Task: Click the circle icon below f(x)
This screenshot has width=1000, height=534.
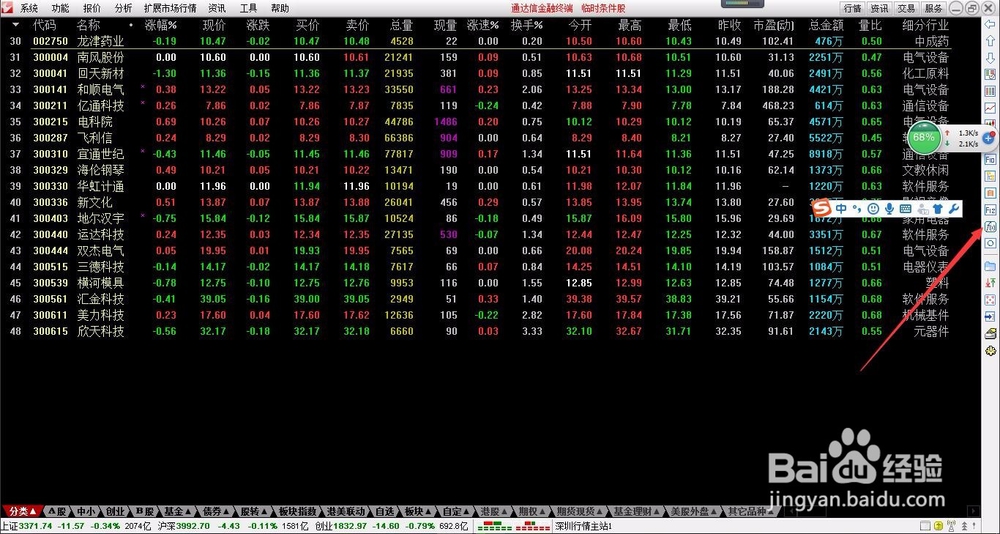Action: [990, 243]
